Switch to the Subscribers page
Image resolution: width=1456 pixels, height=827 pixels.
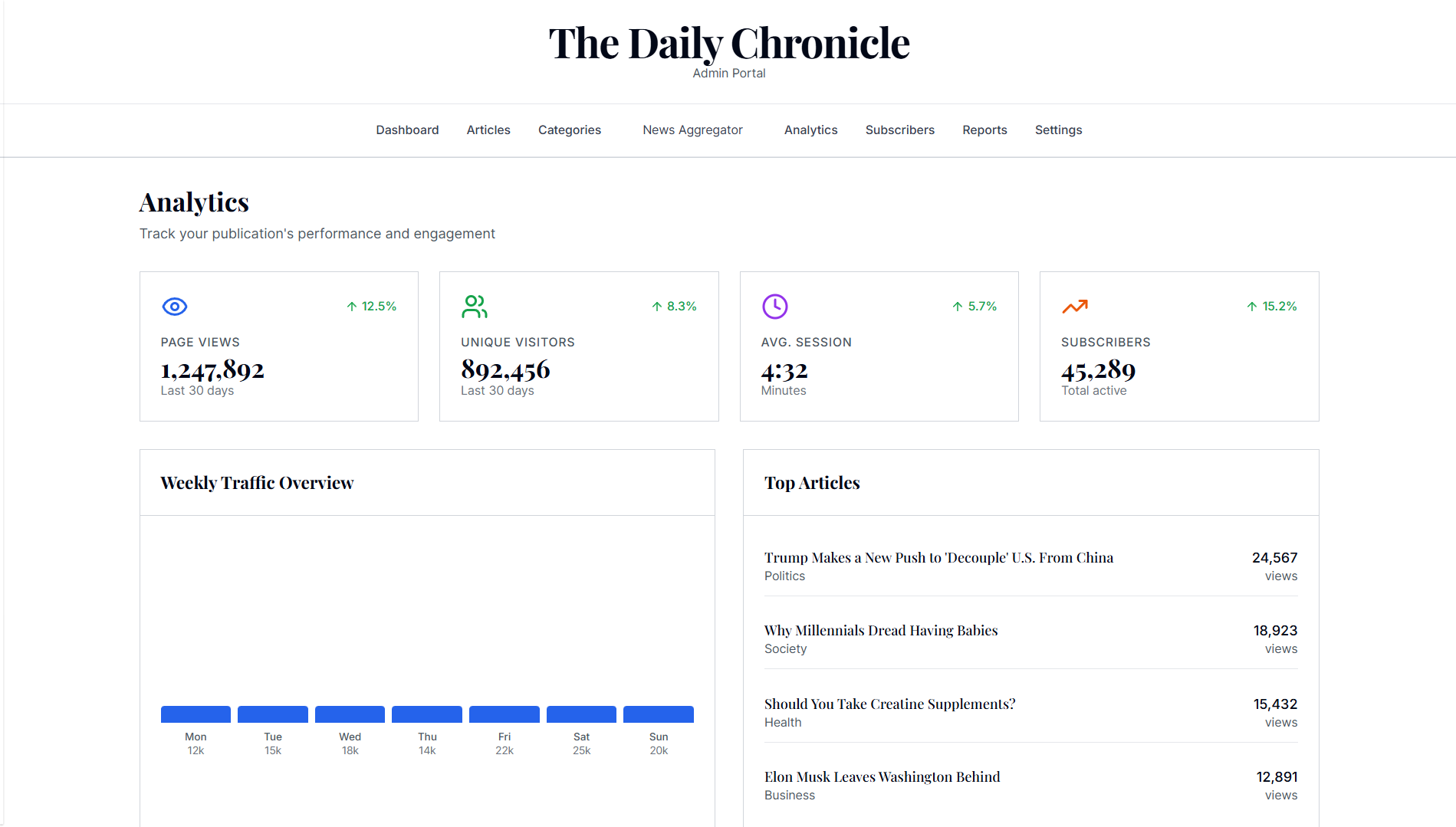point(899,130)
